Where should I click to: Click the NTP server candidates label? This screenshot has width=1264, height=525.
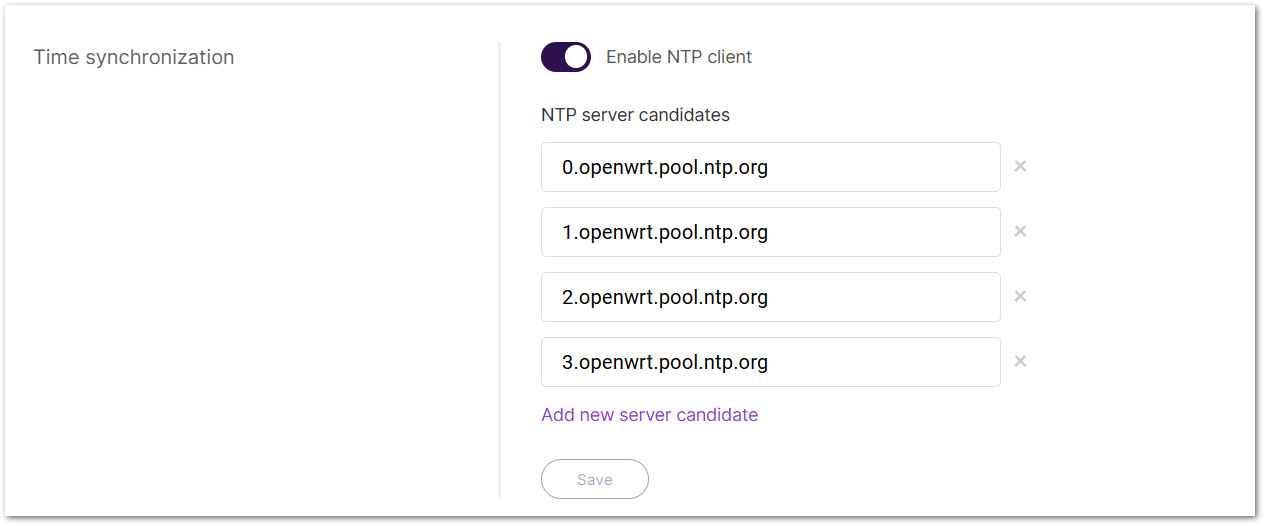point(635,115)
